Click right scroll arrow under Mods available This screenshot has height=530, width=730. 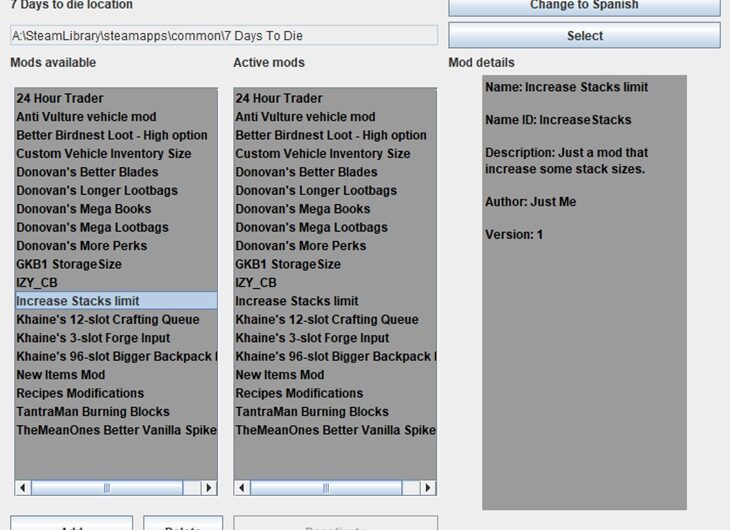click(209, 488)
